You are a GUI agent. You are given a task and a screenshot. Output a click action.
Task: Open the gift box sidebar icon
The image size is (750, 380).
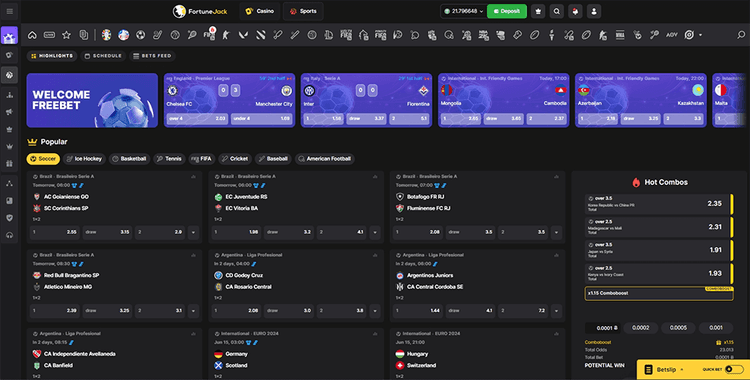tap(10, 164)
